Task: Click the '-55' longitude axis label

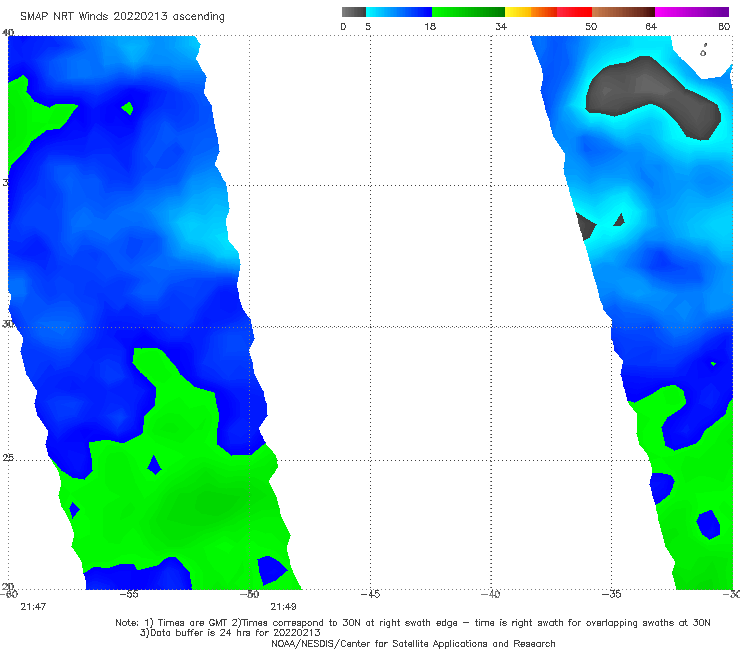Action: 129,594
